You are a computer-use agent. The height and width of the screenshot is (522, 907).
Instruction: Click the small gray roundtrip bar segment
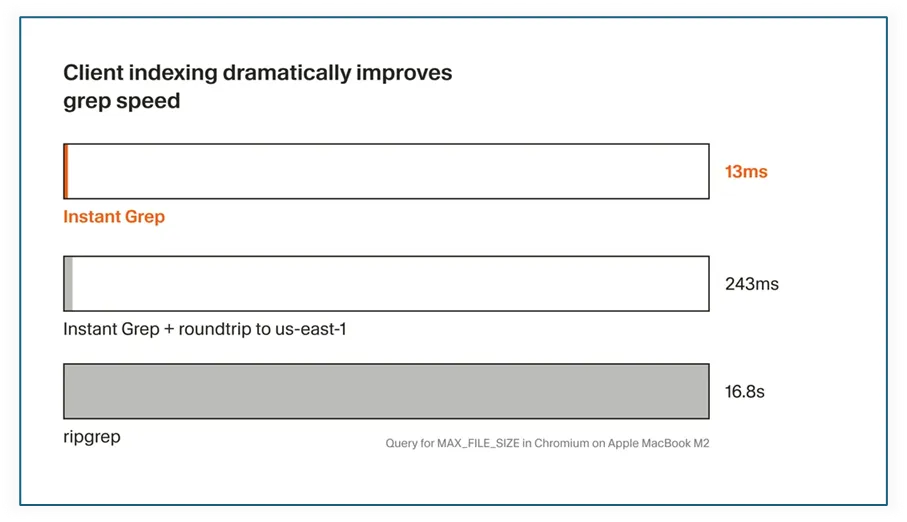point(68,284)
